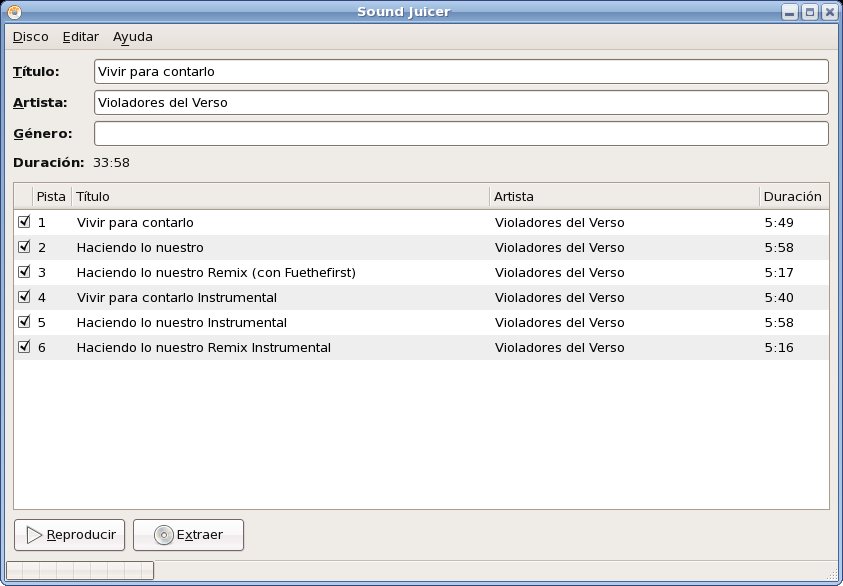Open the Ayuda menu

click(133, 37)
